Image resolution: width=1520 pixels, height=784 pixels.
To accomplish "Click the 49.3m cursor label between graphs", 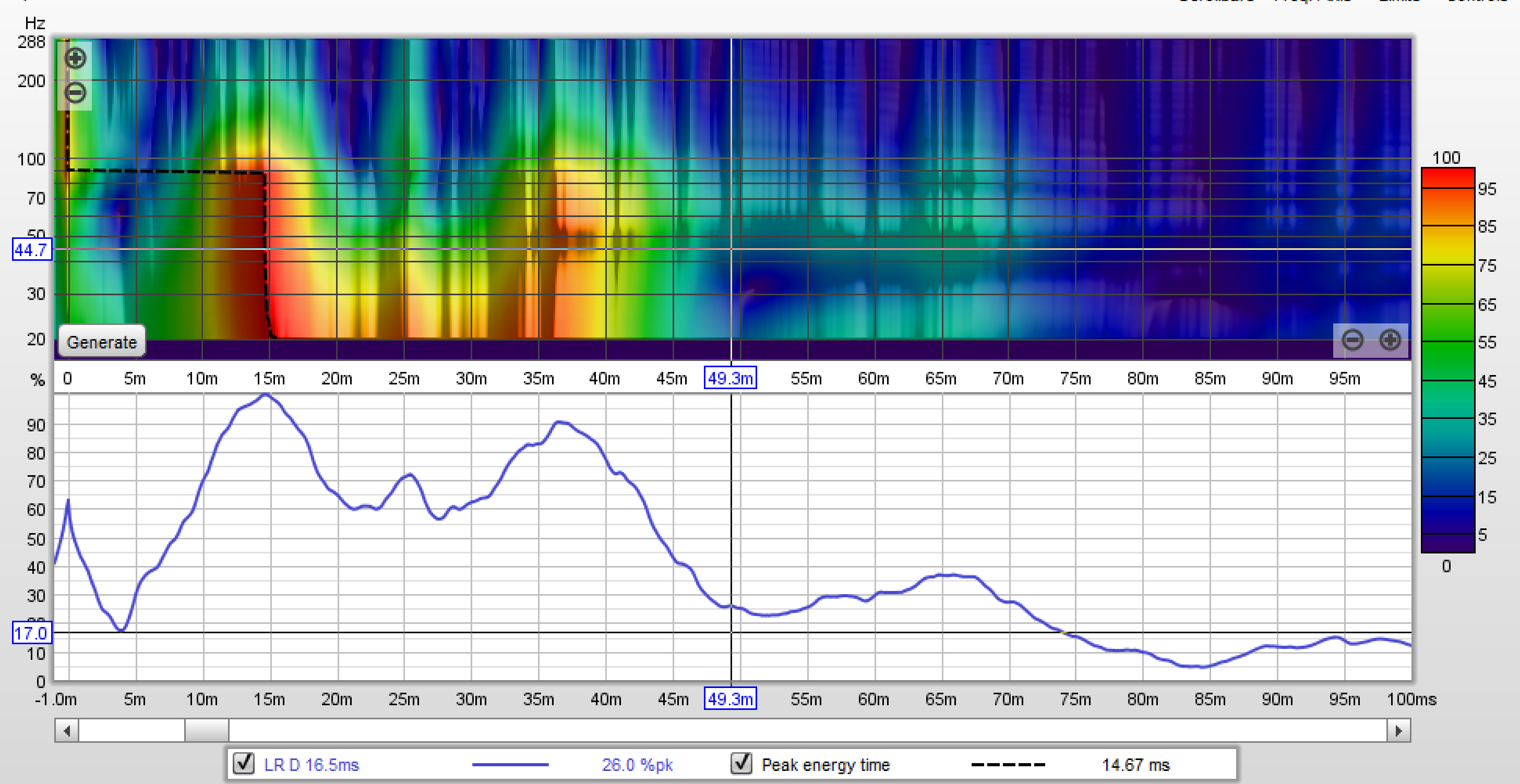I will click(x=730, y=378).
